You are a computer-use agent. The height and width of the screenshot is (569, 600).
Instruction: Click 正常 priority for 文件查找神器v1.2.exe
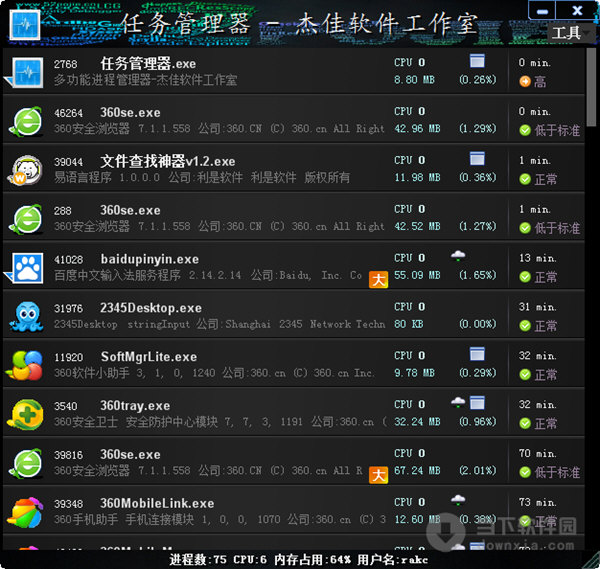click(x=546, y=179)
